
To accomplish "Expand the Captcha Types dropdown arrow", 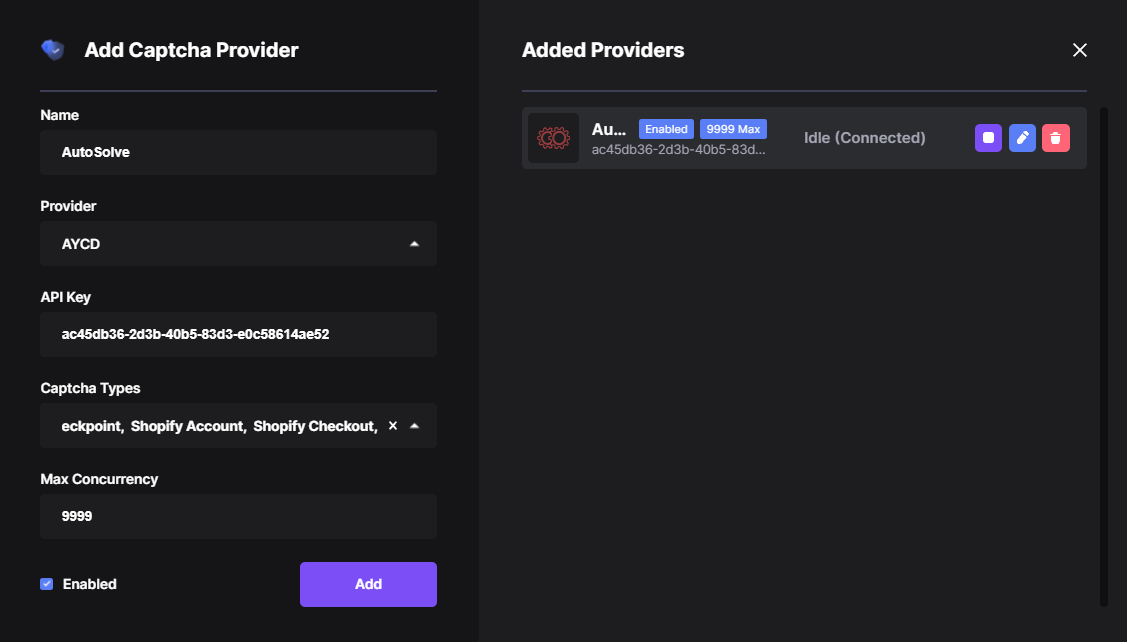I will (x=414, y=426).
